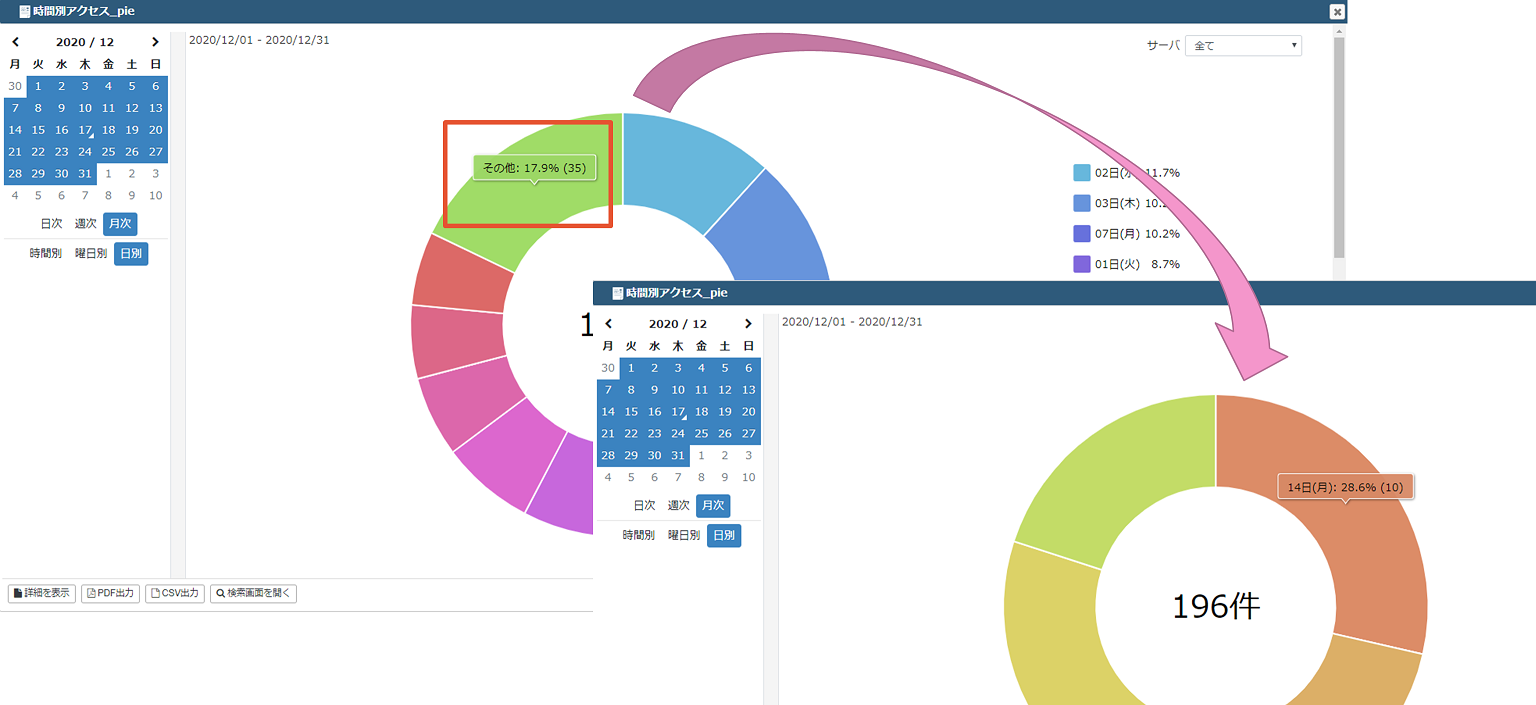
Task: Switch to 日別 in the front window
Action: point(724,536)
